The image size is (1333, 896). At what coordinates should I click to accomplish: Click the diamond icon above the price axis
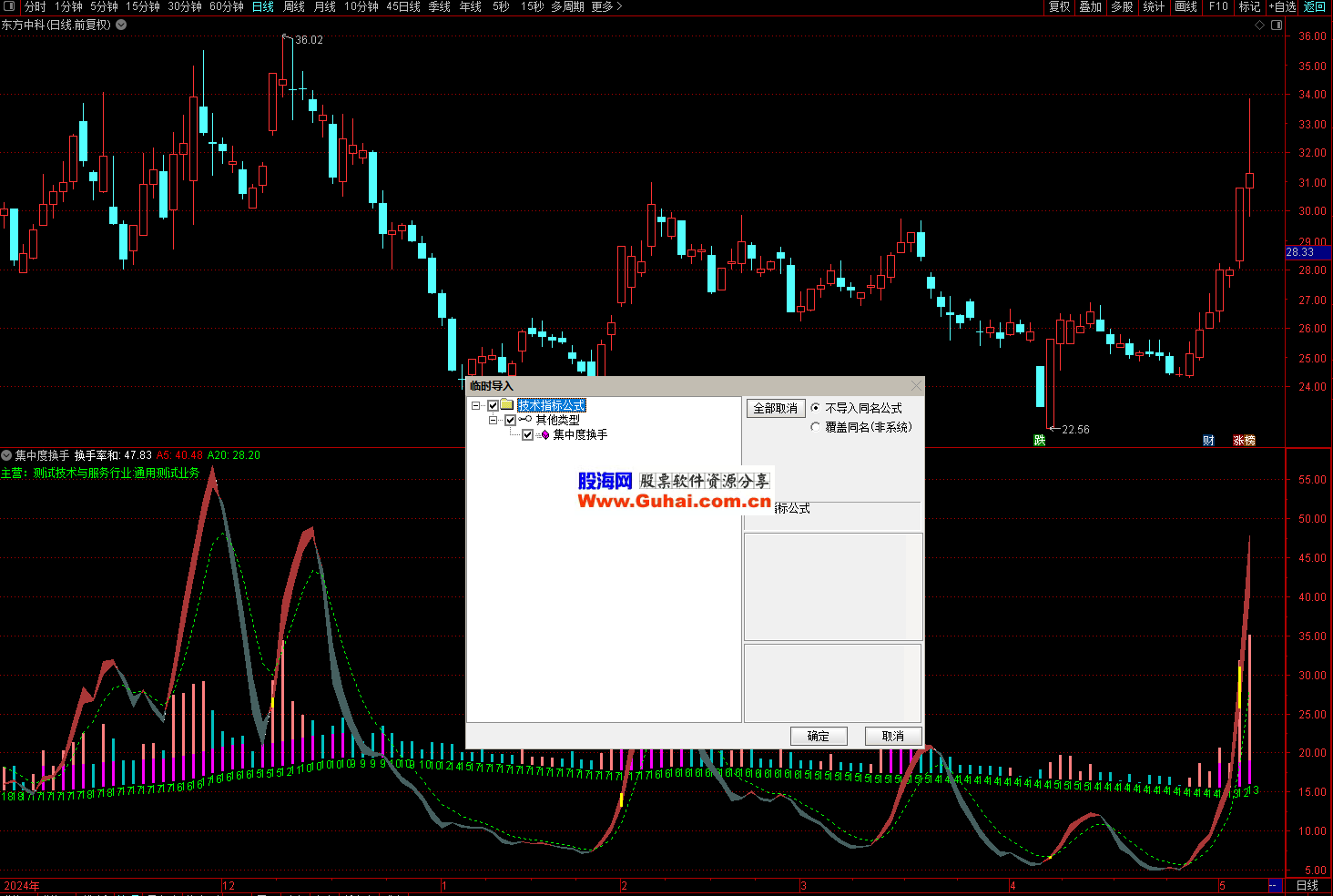coord(1260,25)
